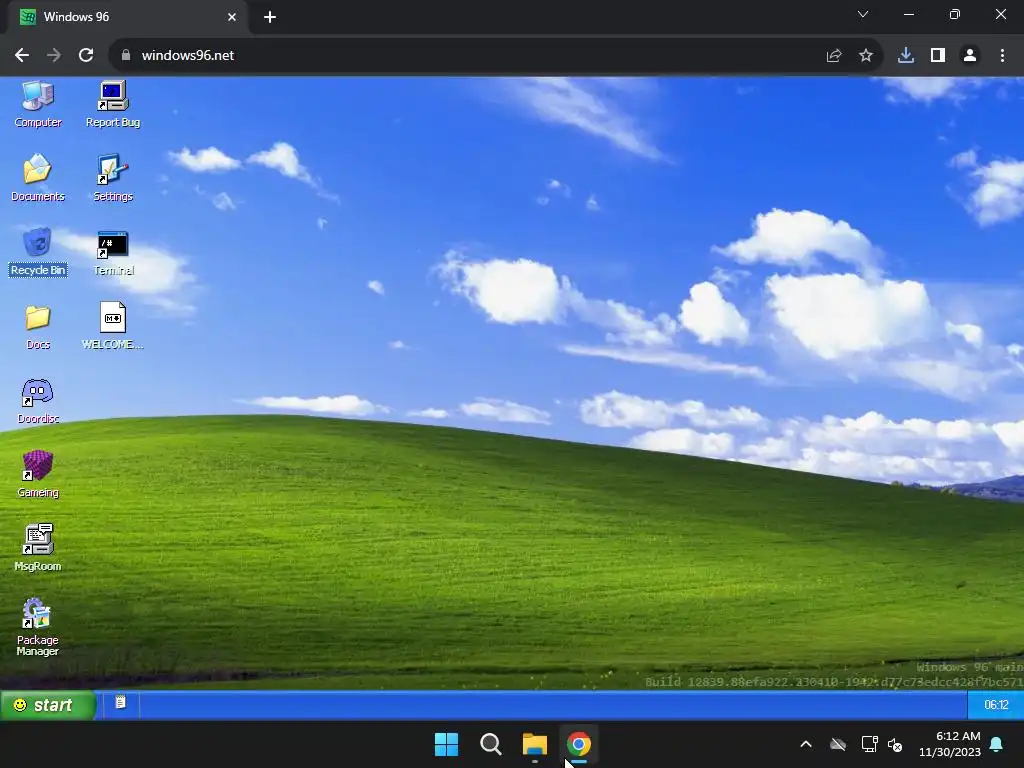Select the Windows 96 browser tab
1024x768 pixels.
click(x=127, y=17)
